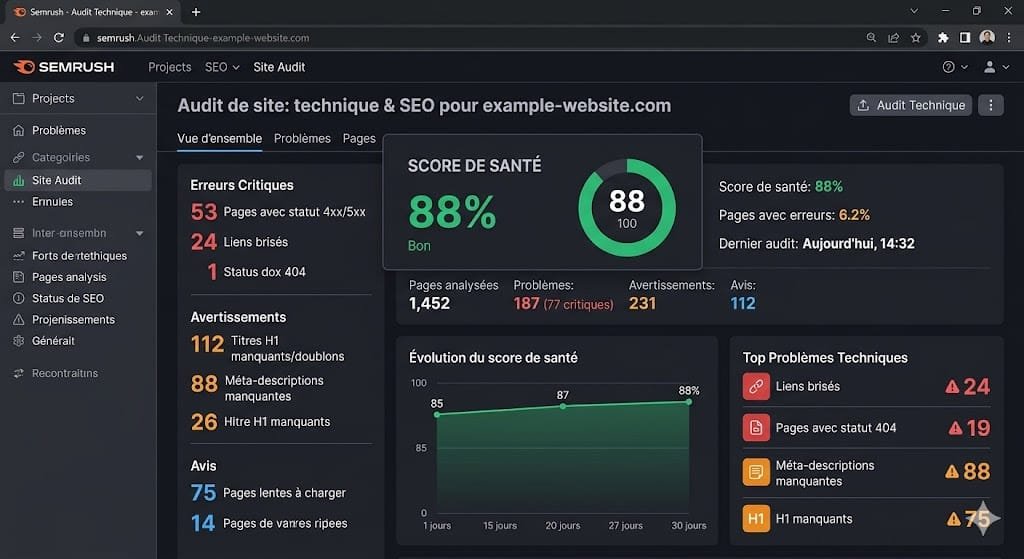Click the Site Audit bar-chart icon
The width and height of the screenshot is (1024, 559).
click(x=18, y=180)
